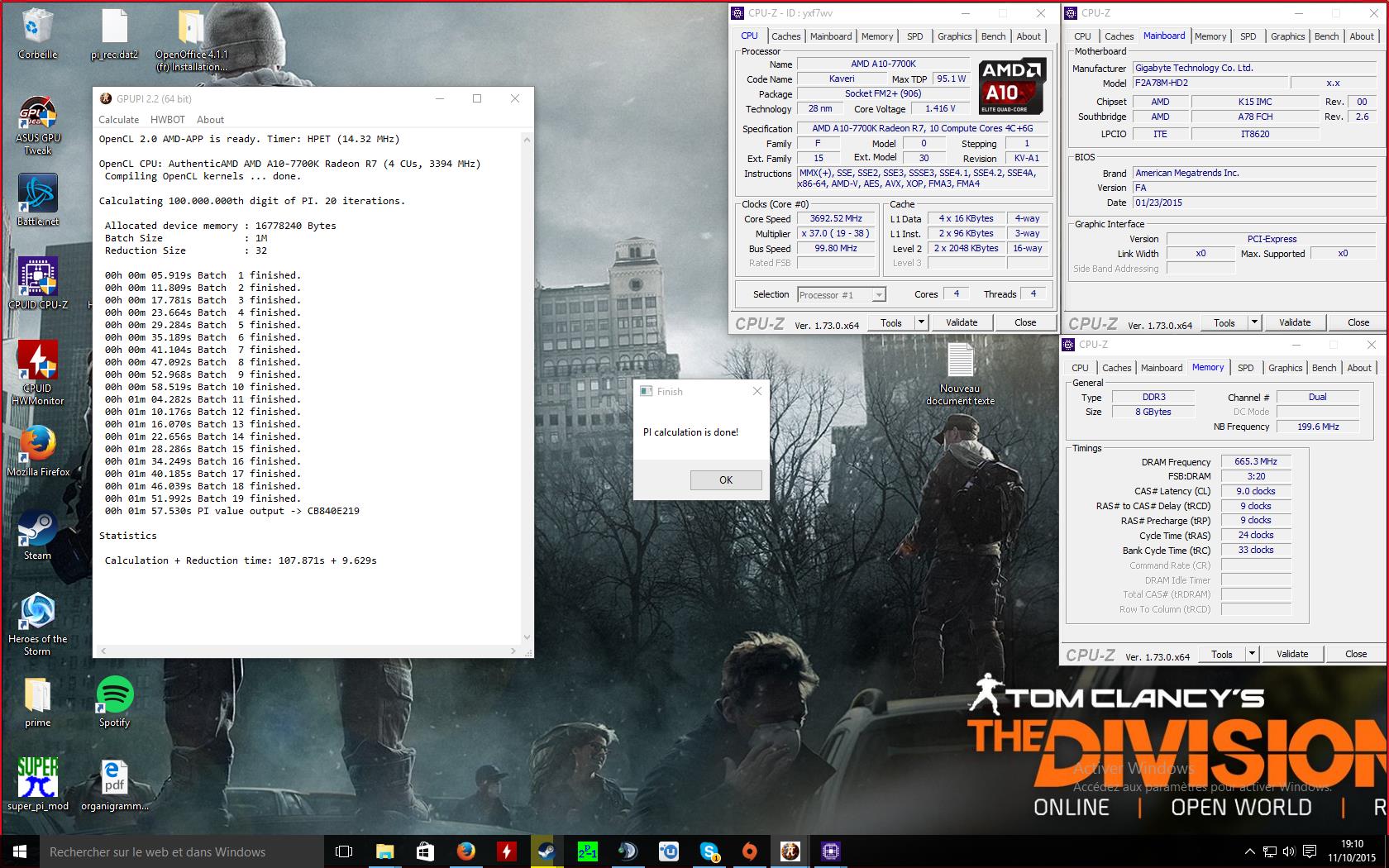Image resolution: width=1389 pixels, height=868 pixels.
Task: Launch Heroes of the Storm shortcut
Action: click(x=37, y=624)
